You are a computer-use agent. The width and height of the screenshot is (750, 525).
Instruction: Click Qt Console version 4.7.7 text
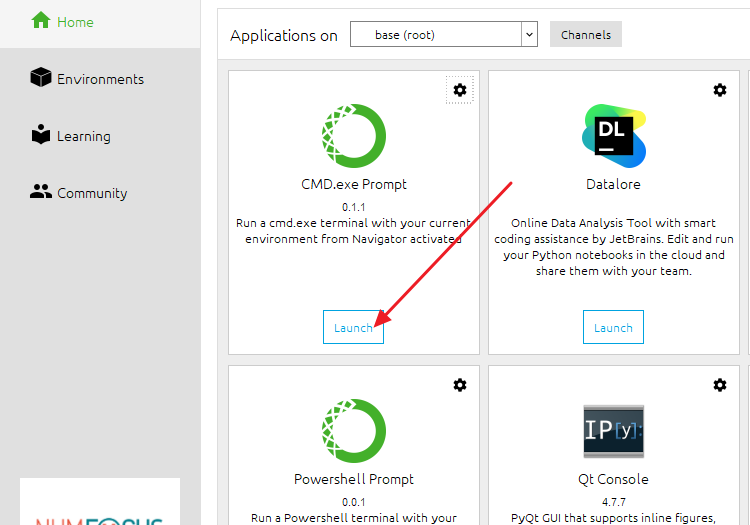click(614, 502)
